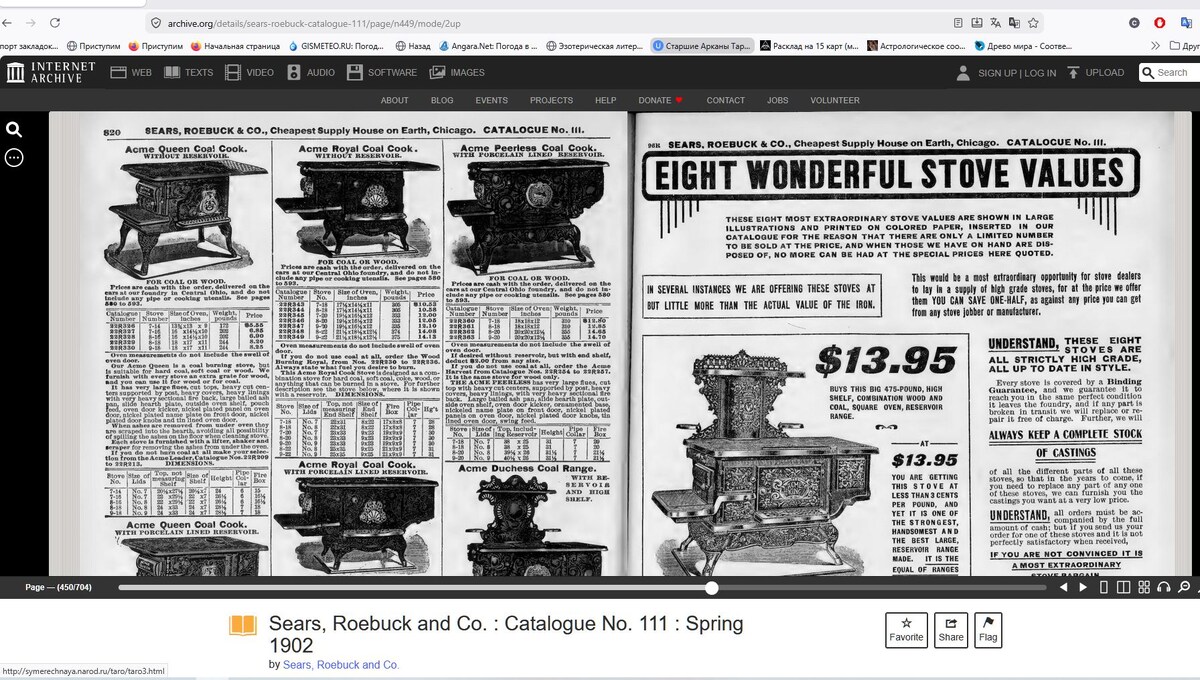This screenshot has height=680, width=1200.
Task: Open the GISMETEO.RU bookmark
Action: pyautogui.click(x=335, y=46)
